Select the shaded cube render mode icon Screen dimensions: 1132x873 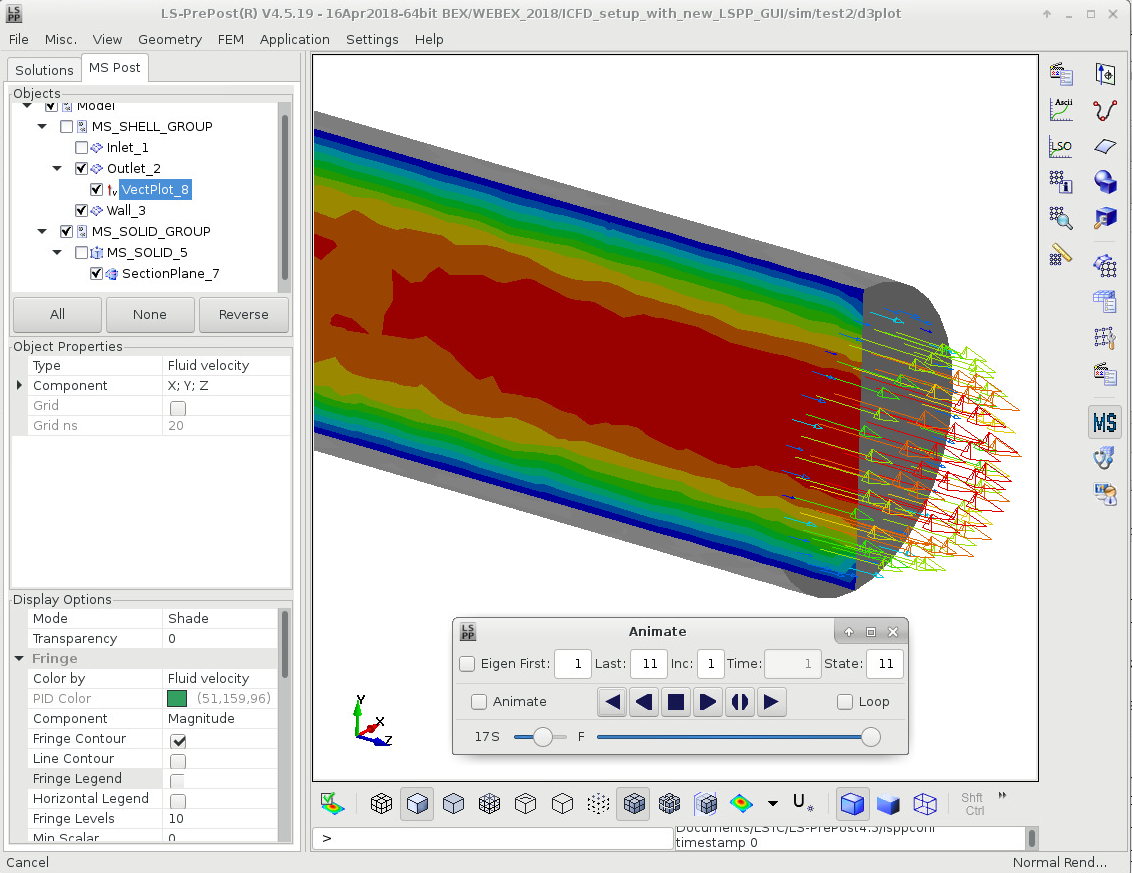417,803
